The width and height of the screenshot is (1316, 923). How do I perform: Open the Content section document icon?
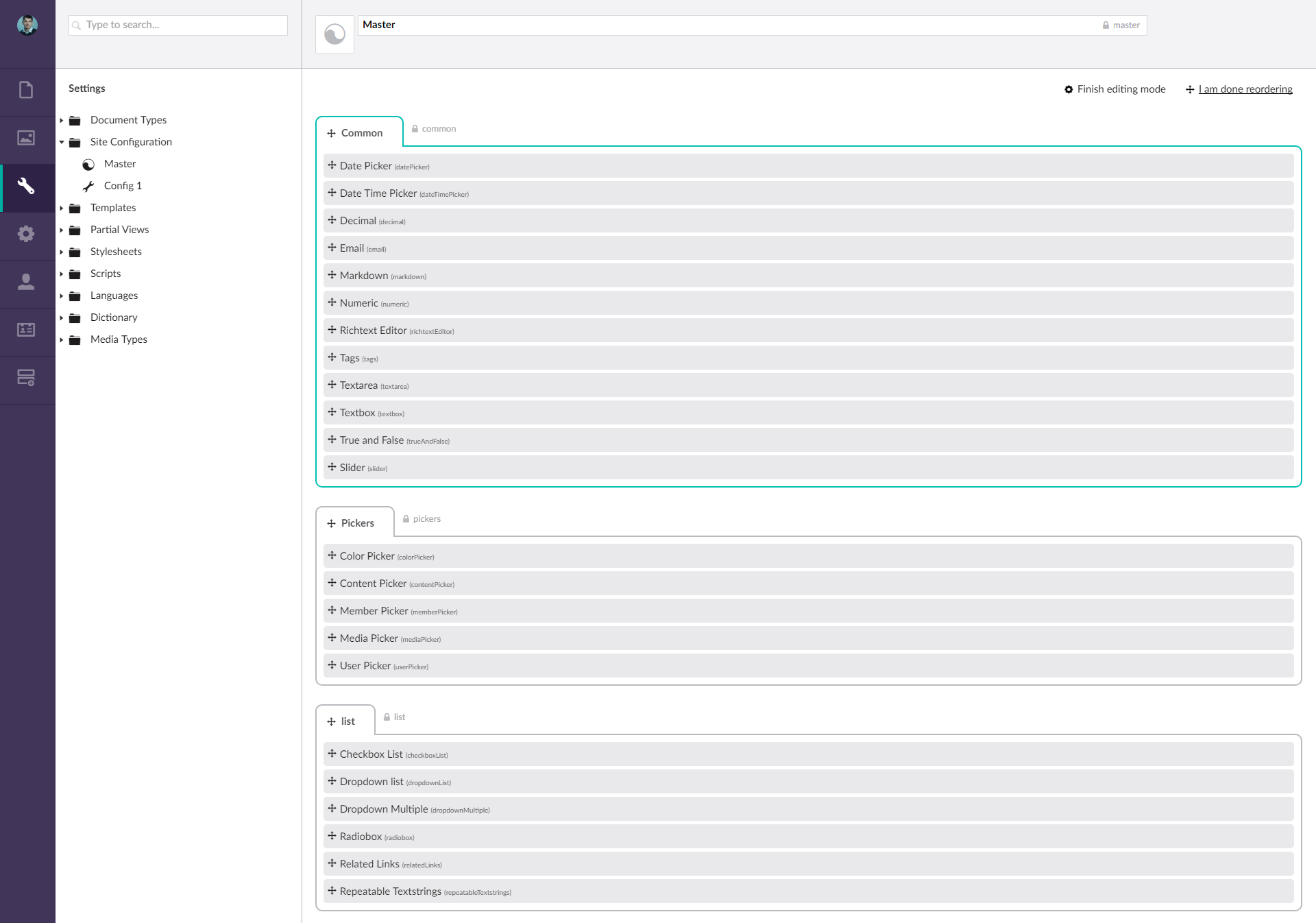[26, 90]
